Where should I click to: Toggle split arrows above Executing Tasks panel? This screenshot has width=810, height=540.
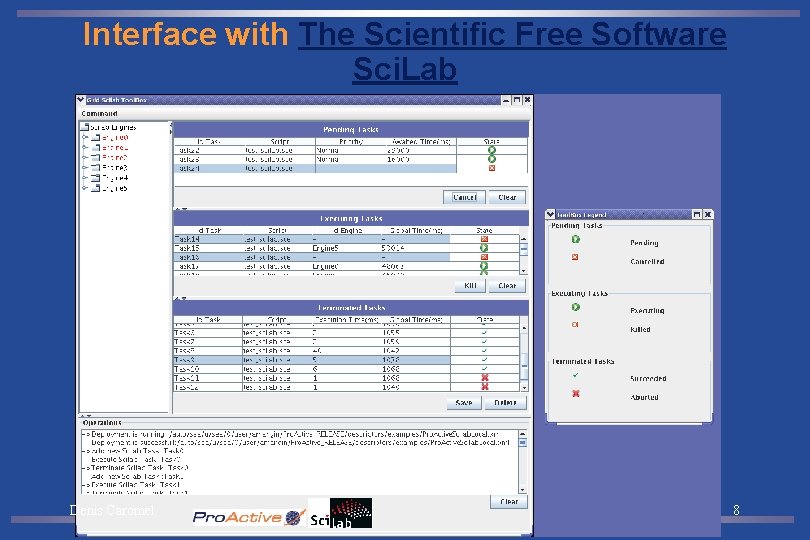tap(181, 209)
